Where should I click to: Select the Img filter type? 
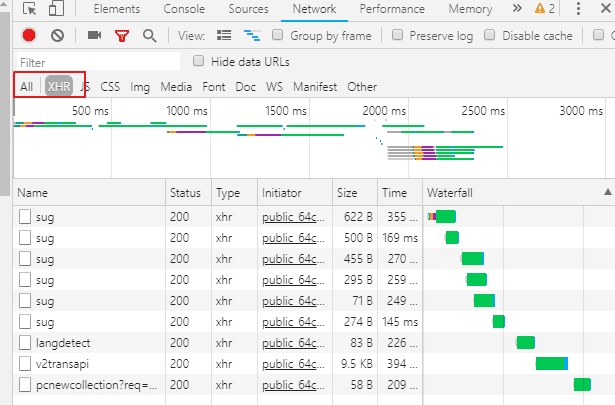pyautogui.click(x=140, y=87)
